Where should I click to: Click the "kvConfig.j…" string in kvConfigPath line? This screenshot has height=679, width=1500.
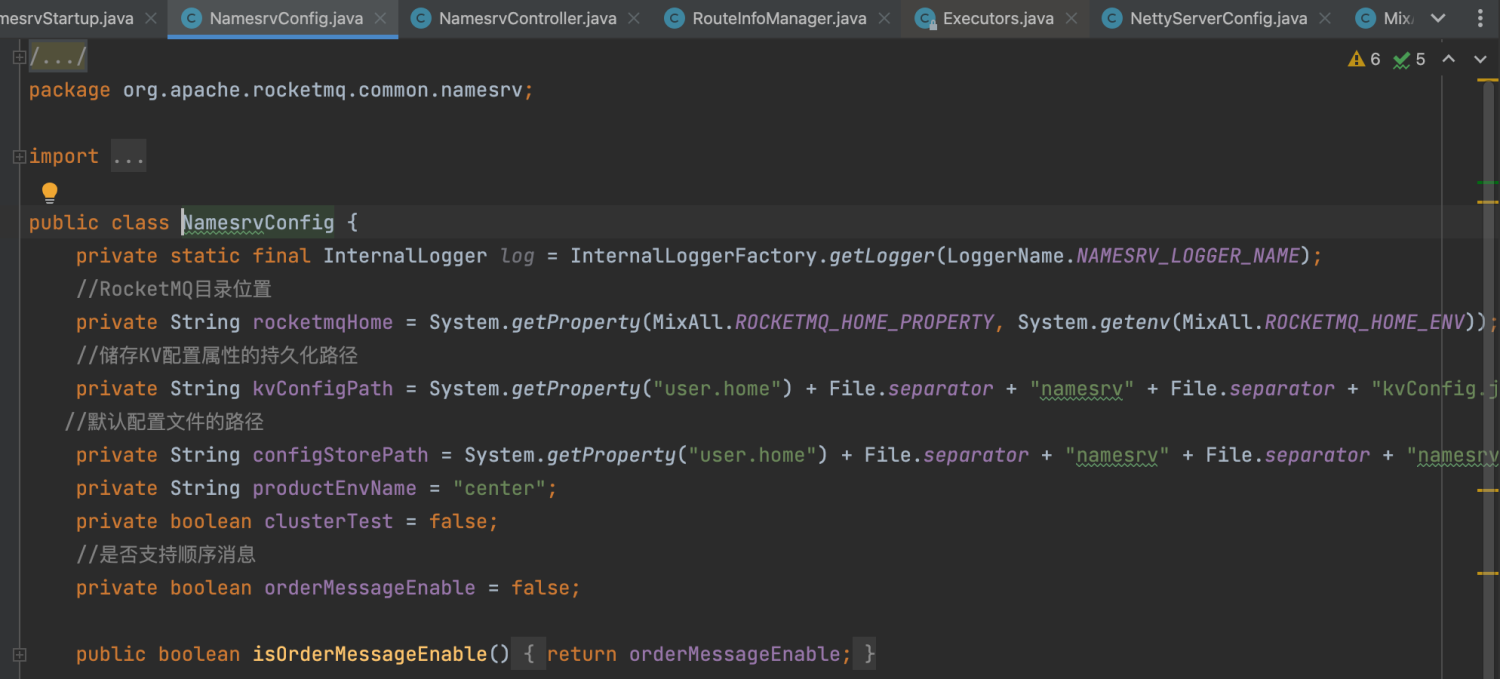tap(1436, 388)
